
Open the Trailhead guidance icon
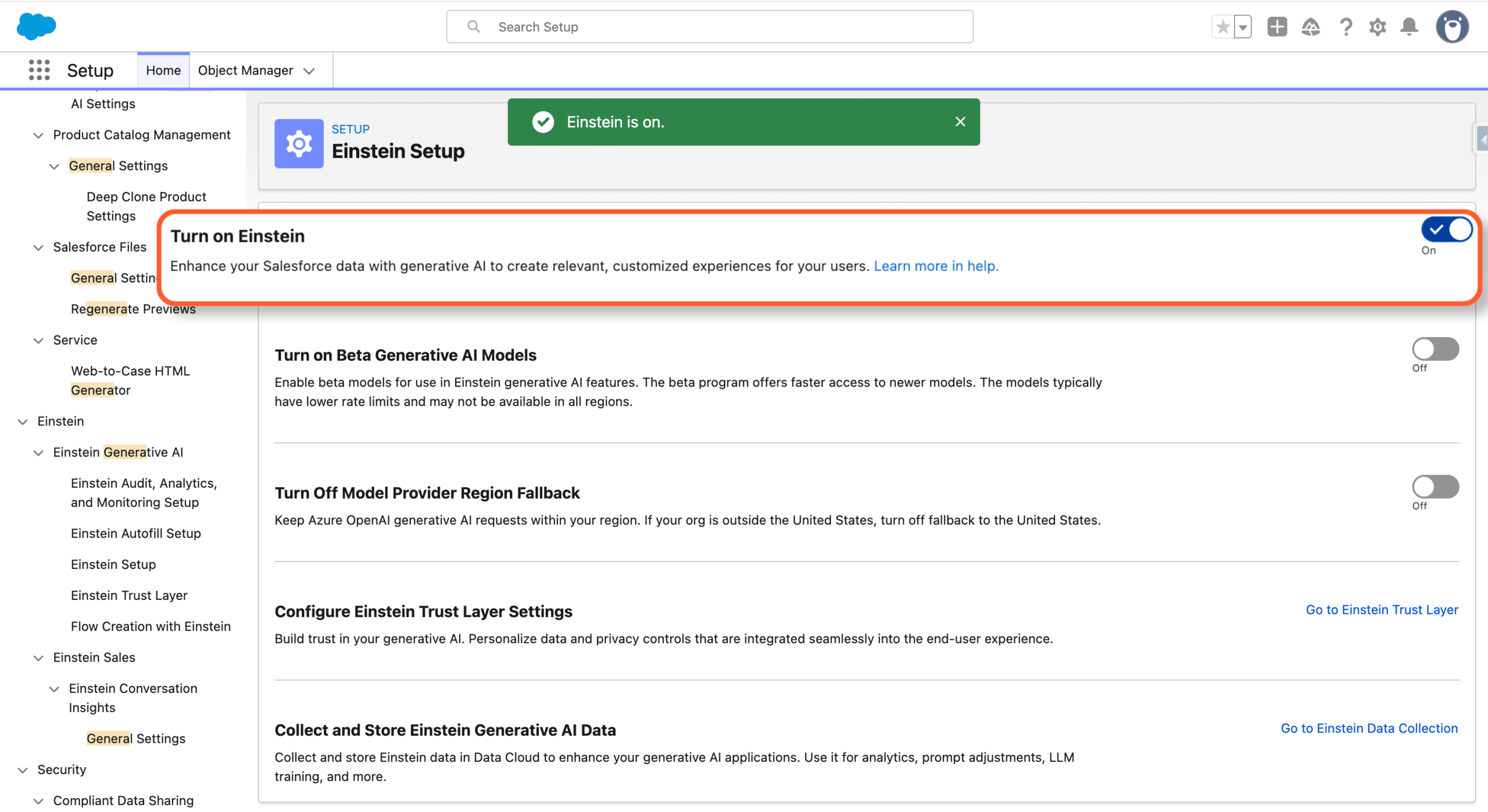[x=1311, y=27]
